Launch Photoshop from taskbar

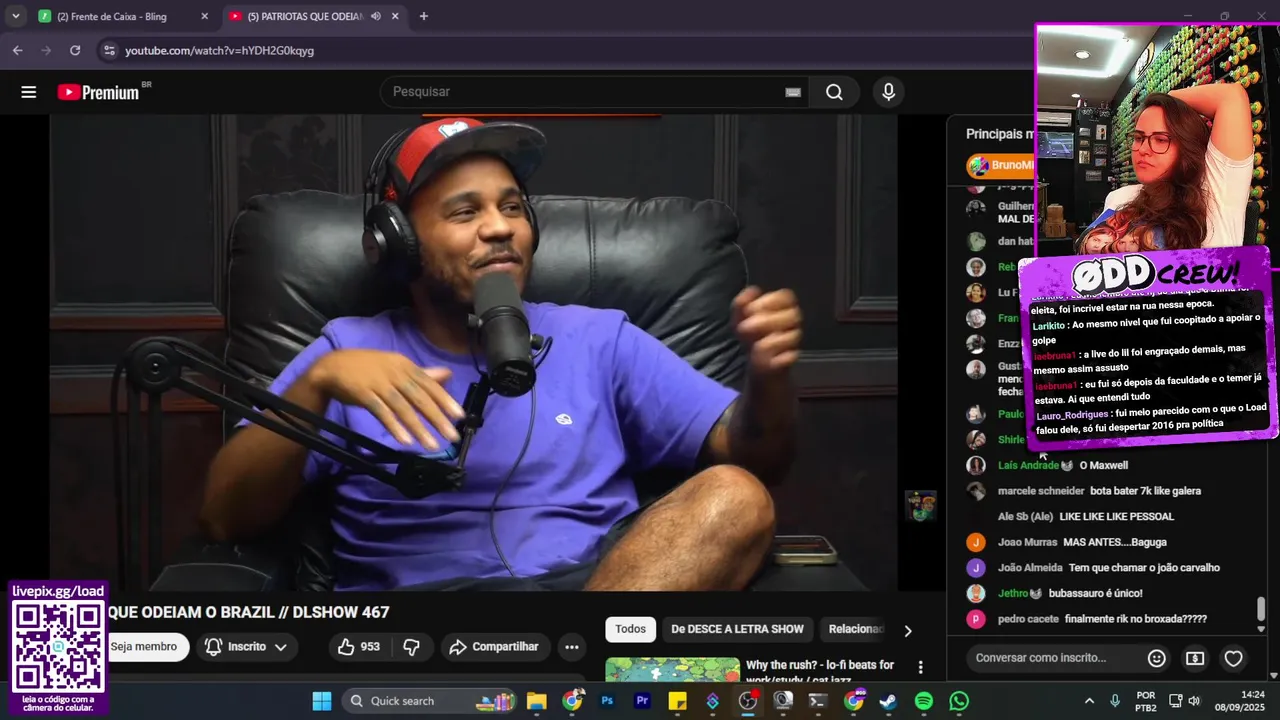tap(607, 701)
